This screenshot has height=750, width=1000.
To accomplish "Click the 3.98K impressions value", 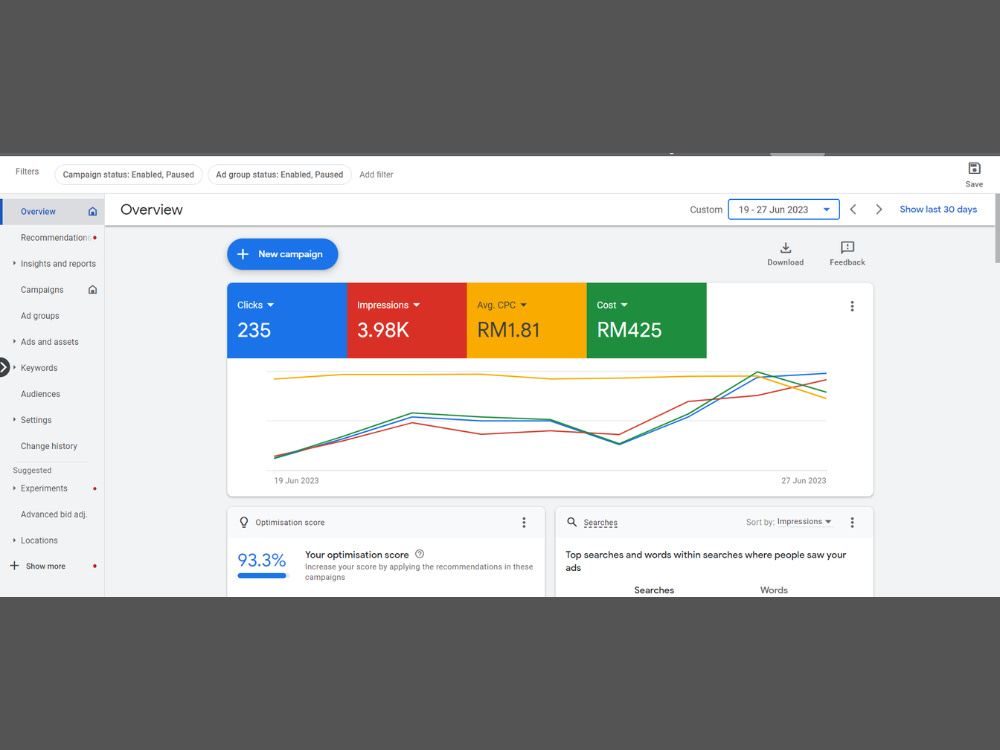I will pos(383,330).
